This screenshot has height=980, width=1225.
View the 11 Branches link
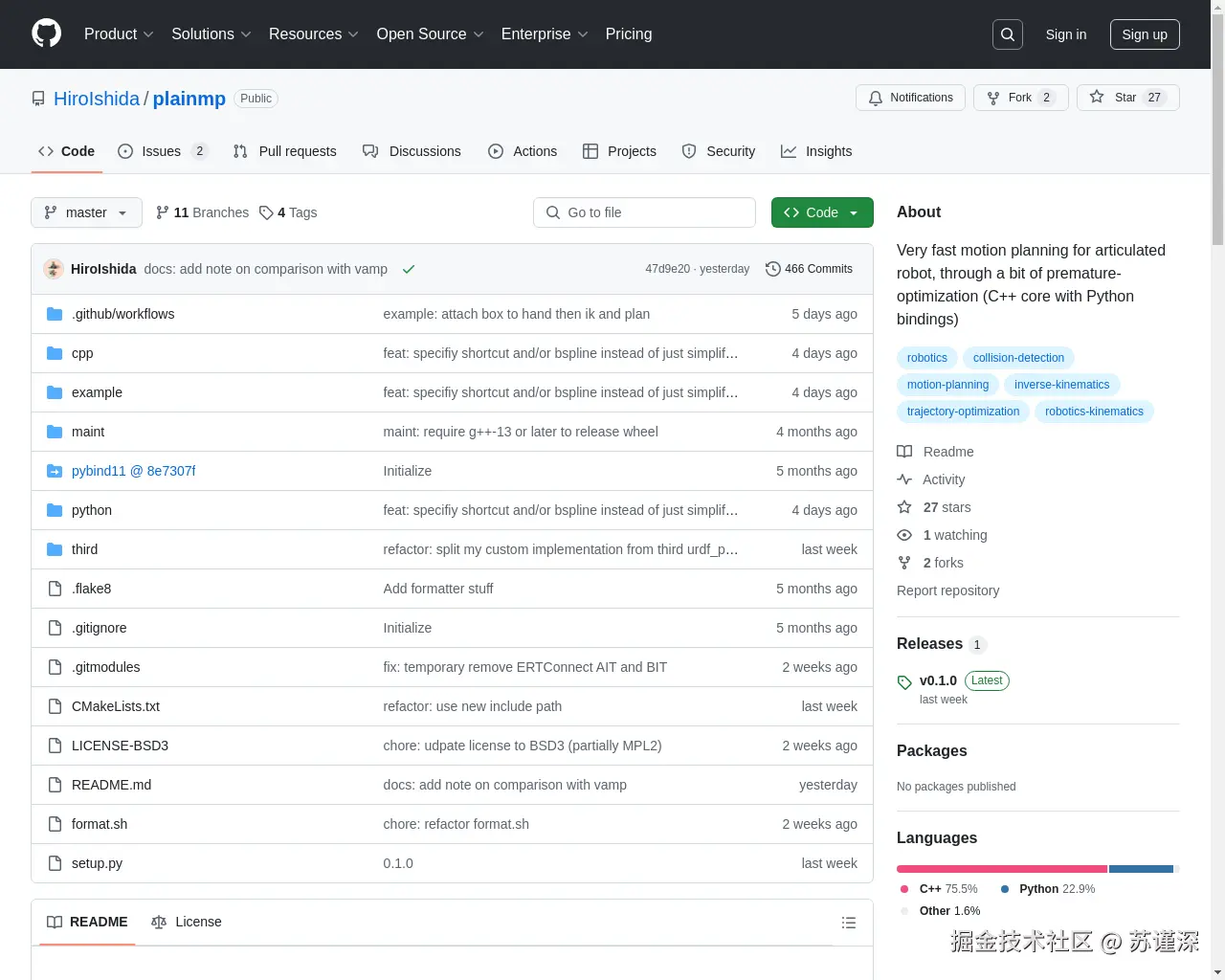(202, 212)
